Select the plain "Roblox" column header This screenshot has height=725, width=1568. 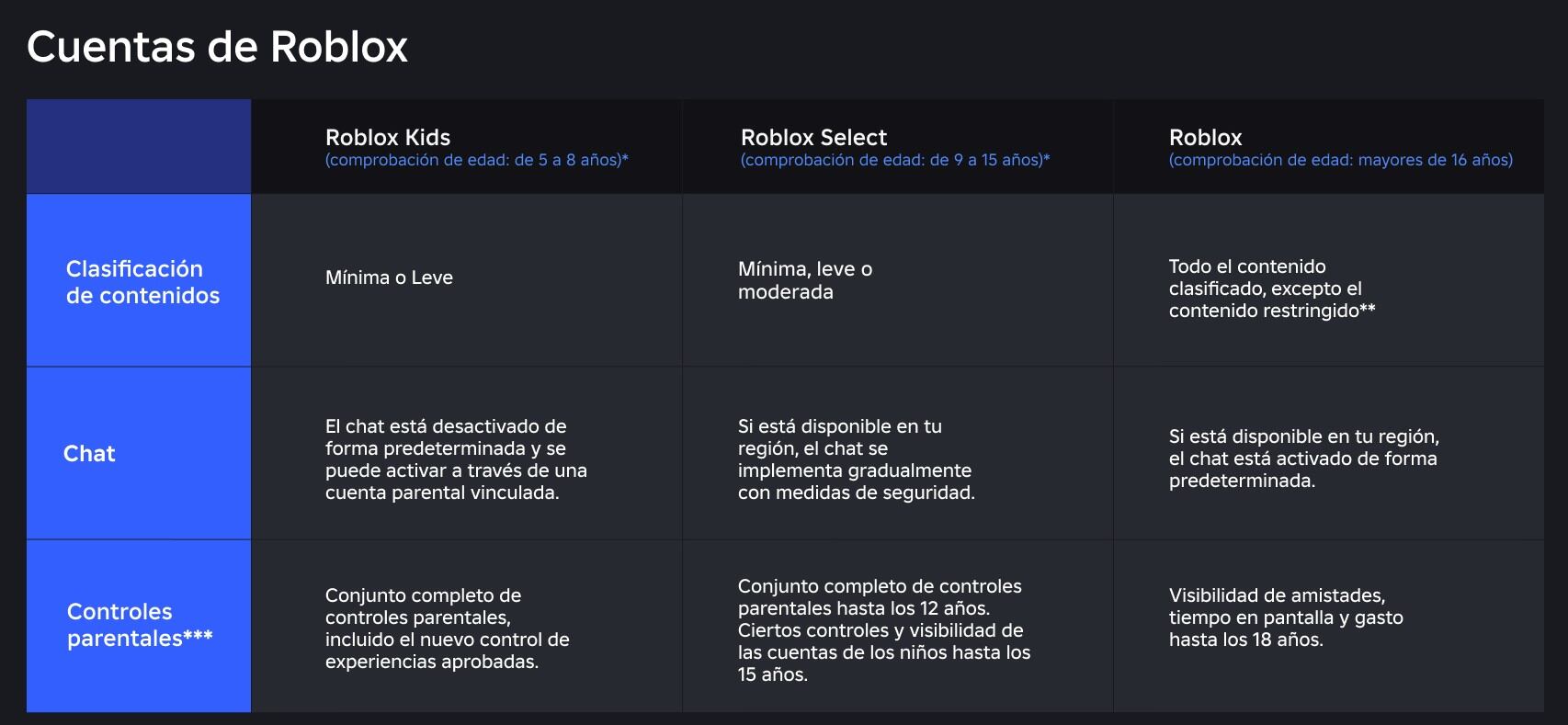(x=1205, y=138)
